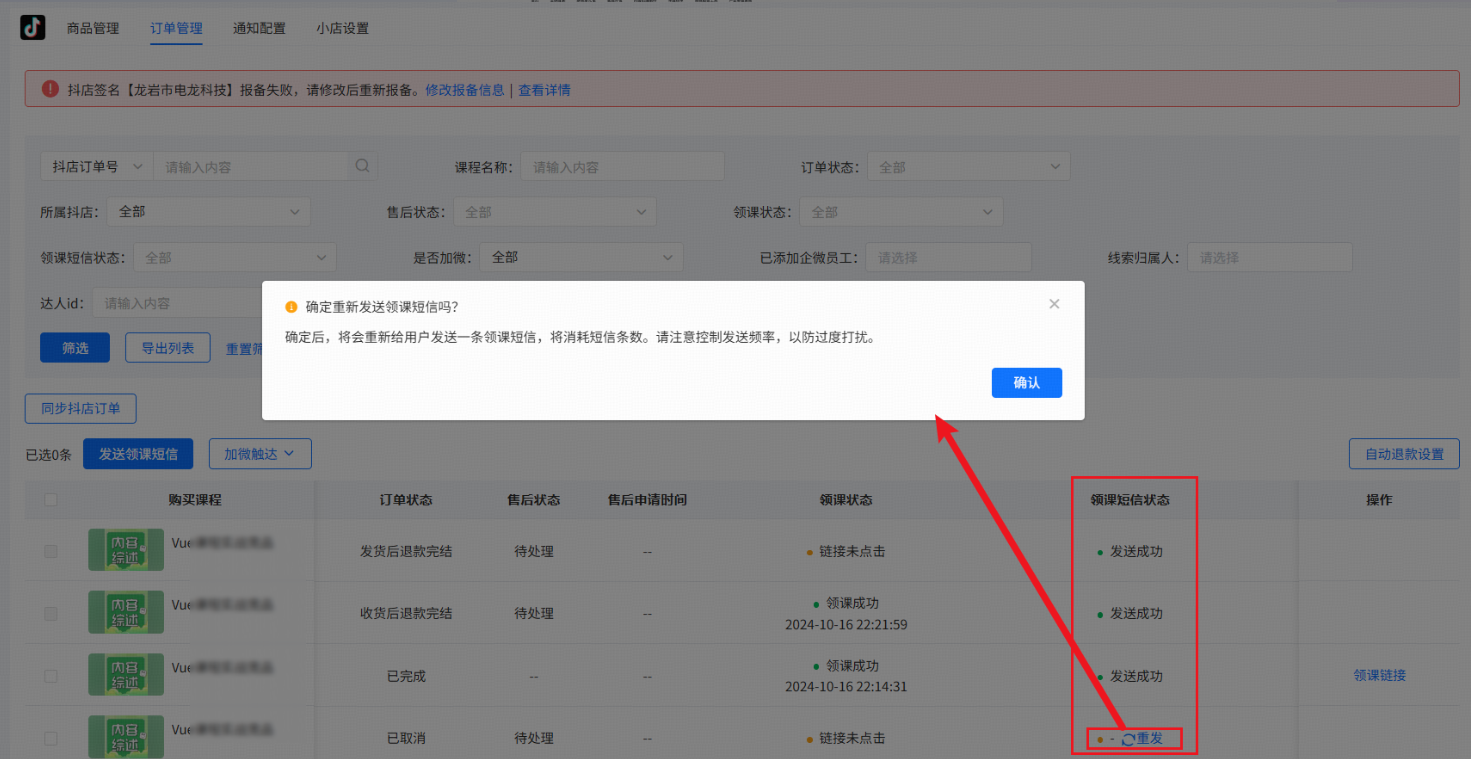Check the checkbox on the 已完成 order row
The width and height of the screenshot is (1471, 759).
[x=50, y=675]
